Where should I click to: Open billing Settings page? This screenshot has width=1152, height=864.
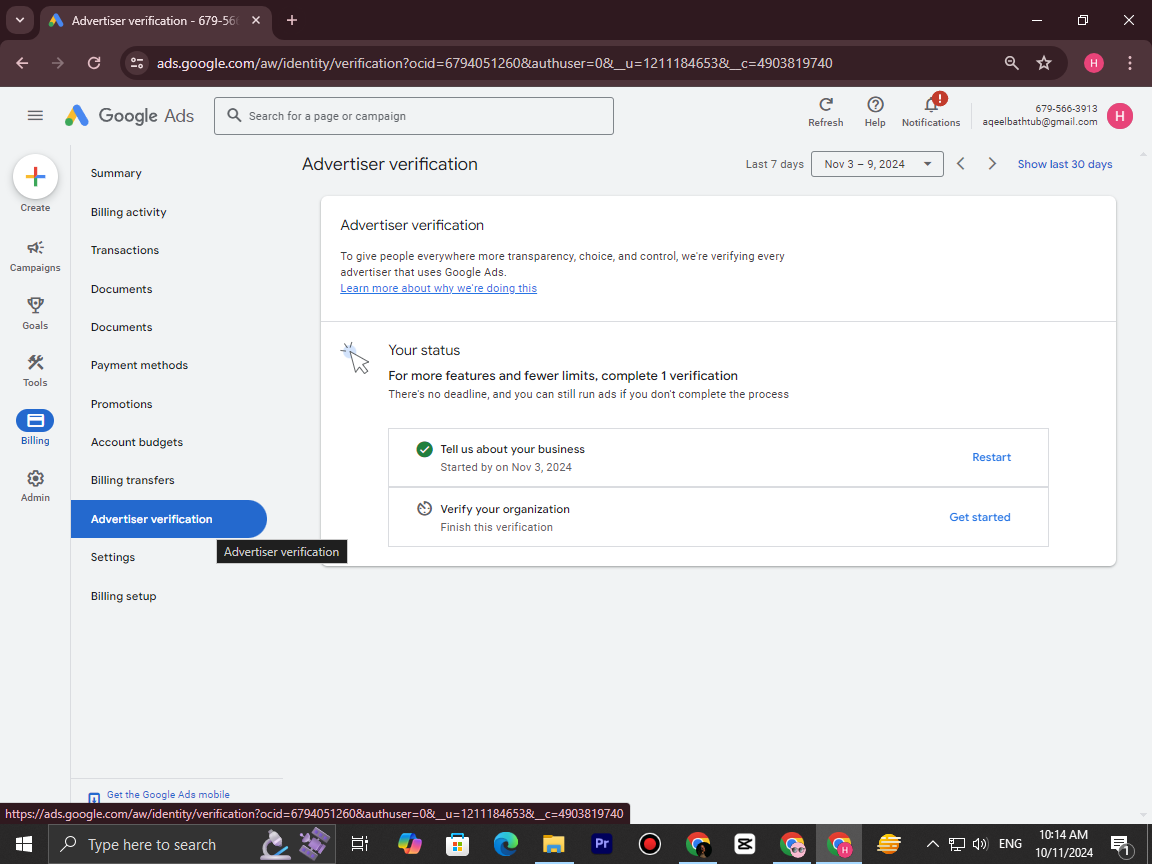click(x=113, y=558)
